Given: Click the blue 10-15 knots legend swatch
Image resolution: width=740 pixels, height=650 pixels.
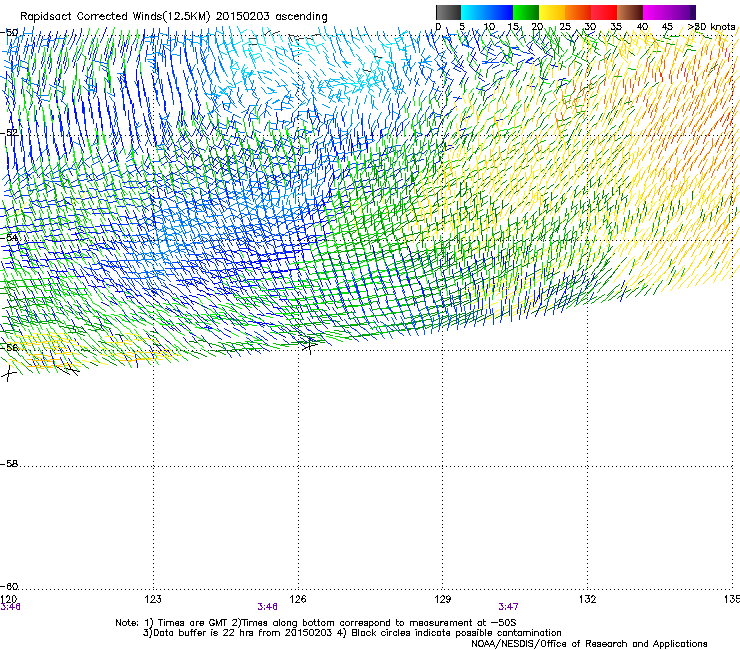Looking at the screenshot, I should pos(500,12).
